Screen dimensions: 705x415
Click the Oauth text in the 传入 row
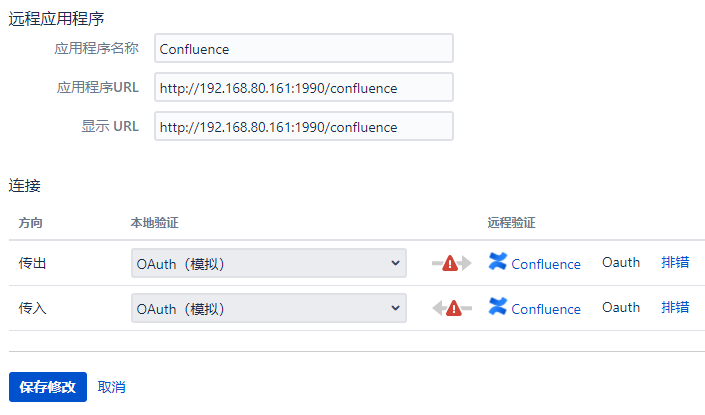coord(621,308)
